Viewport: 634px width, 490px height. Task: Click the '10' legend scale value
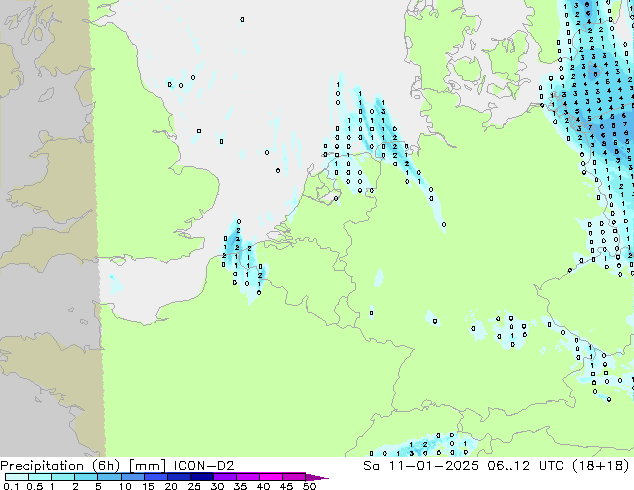click(x=125, y=486)
